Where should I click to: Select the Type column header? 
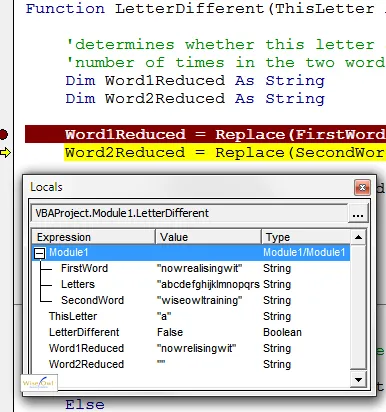306,237
